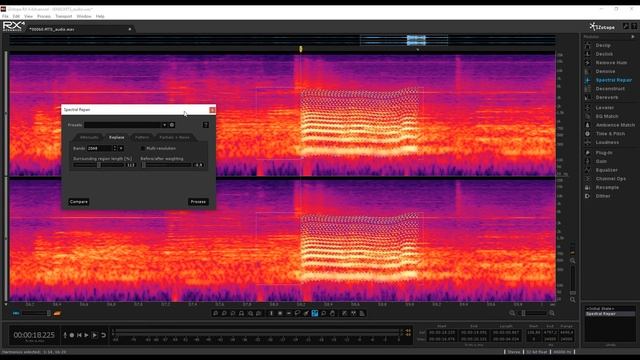Click the Bands stepper arrows
The width and height of the screenshot is (640, 360).
click(x=115, y=148)
